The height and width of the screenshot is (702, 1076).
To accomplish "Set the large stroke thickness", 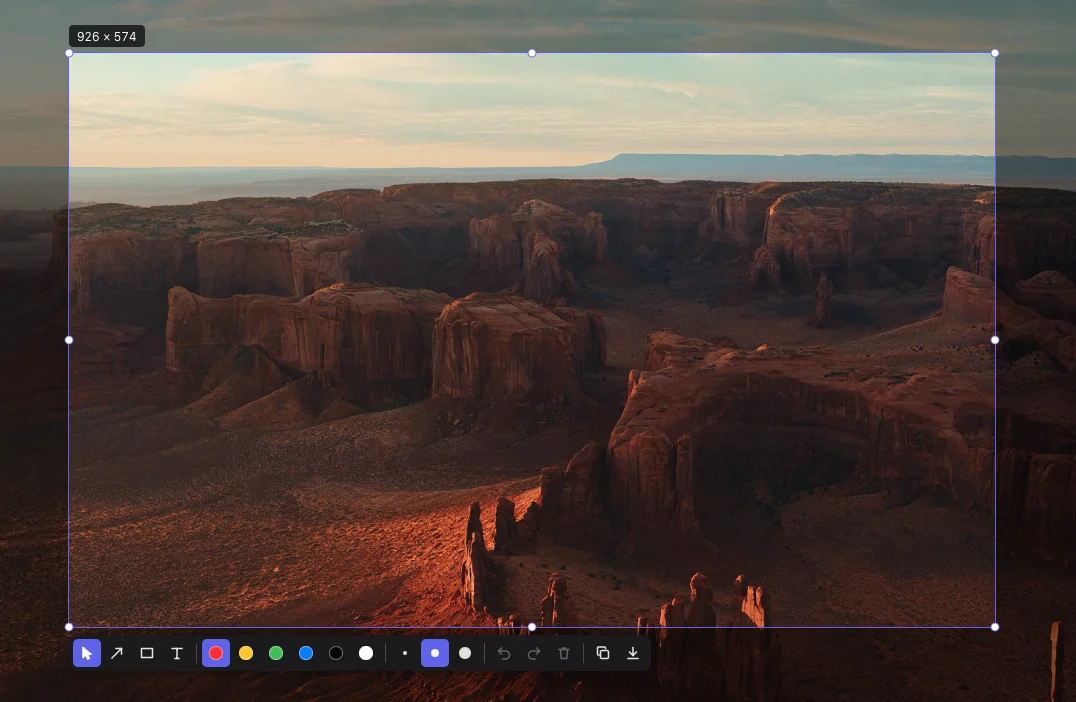I will pos(465,653).
